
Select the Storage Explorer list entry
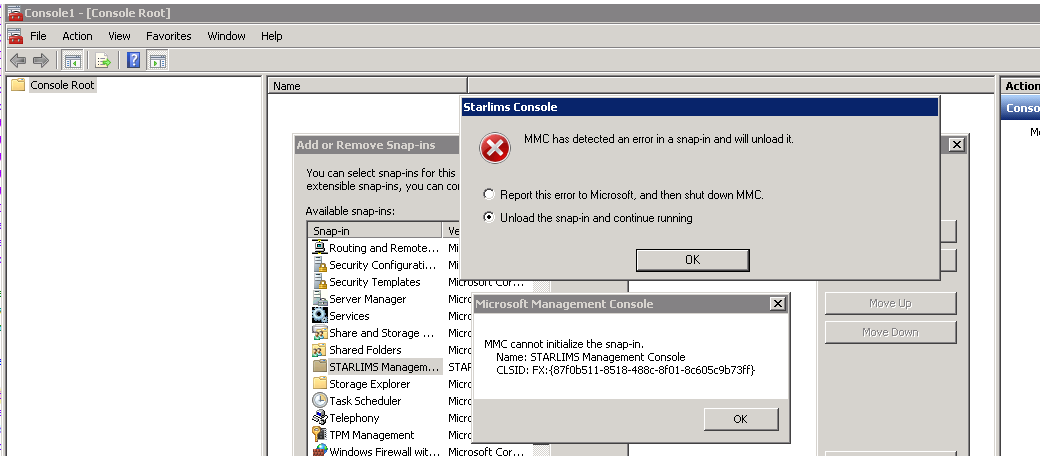coord(370,383)
